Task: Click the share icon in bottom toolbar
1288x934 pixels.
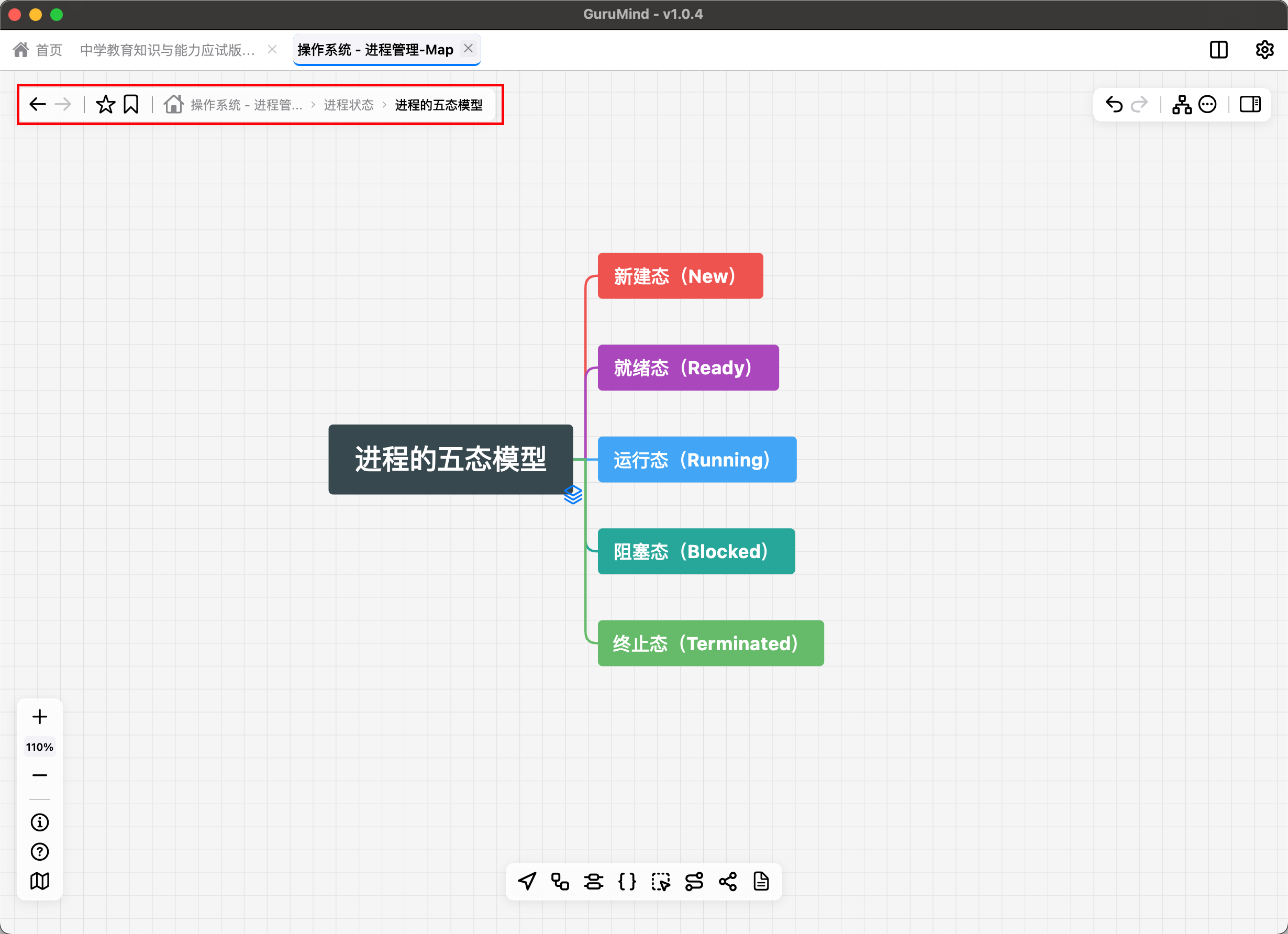Action: (727, 881)
